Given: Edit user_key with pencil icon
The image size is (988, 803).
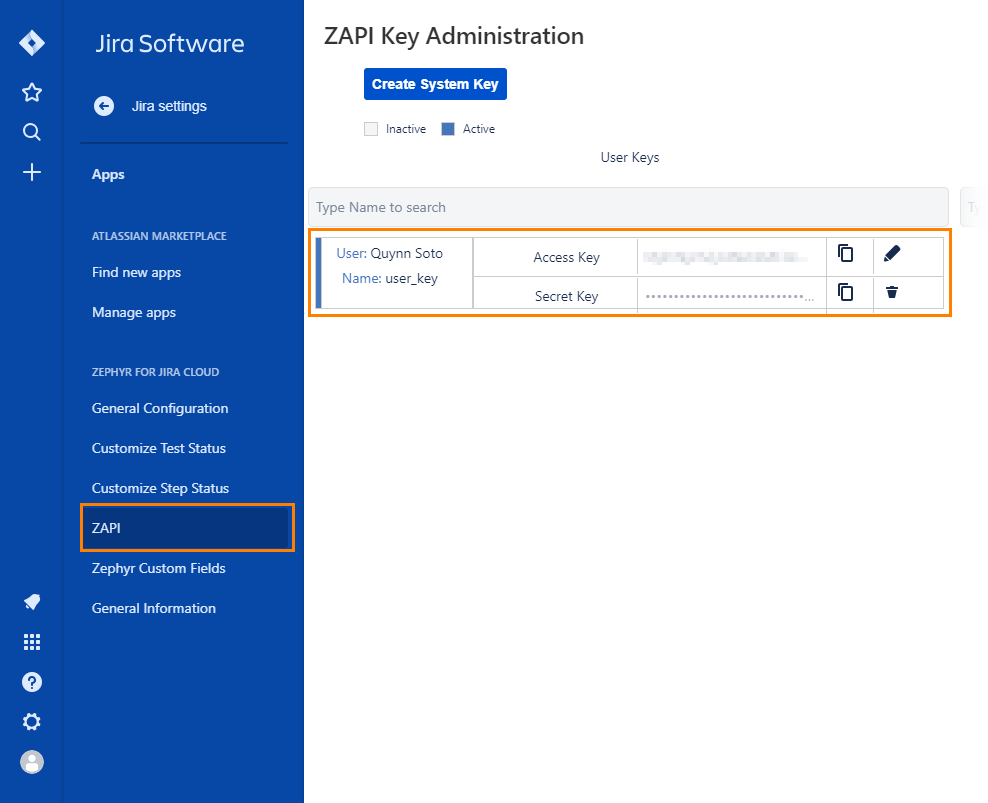Looking at the screenshot, I should (x=892, y=253).
